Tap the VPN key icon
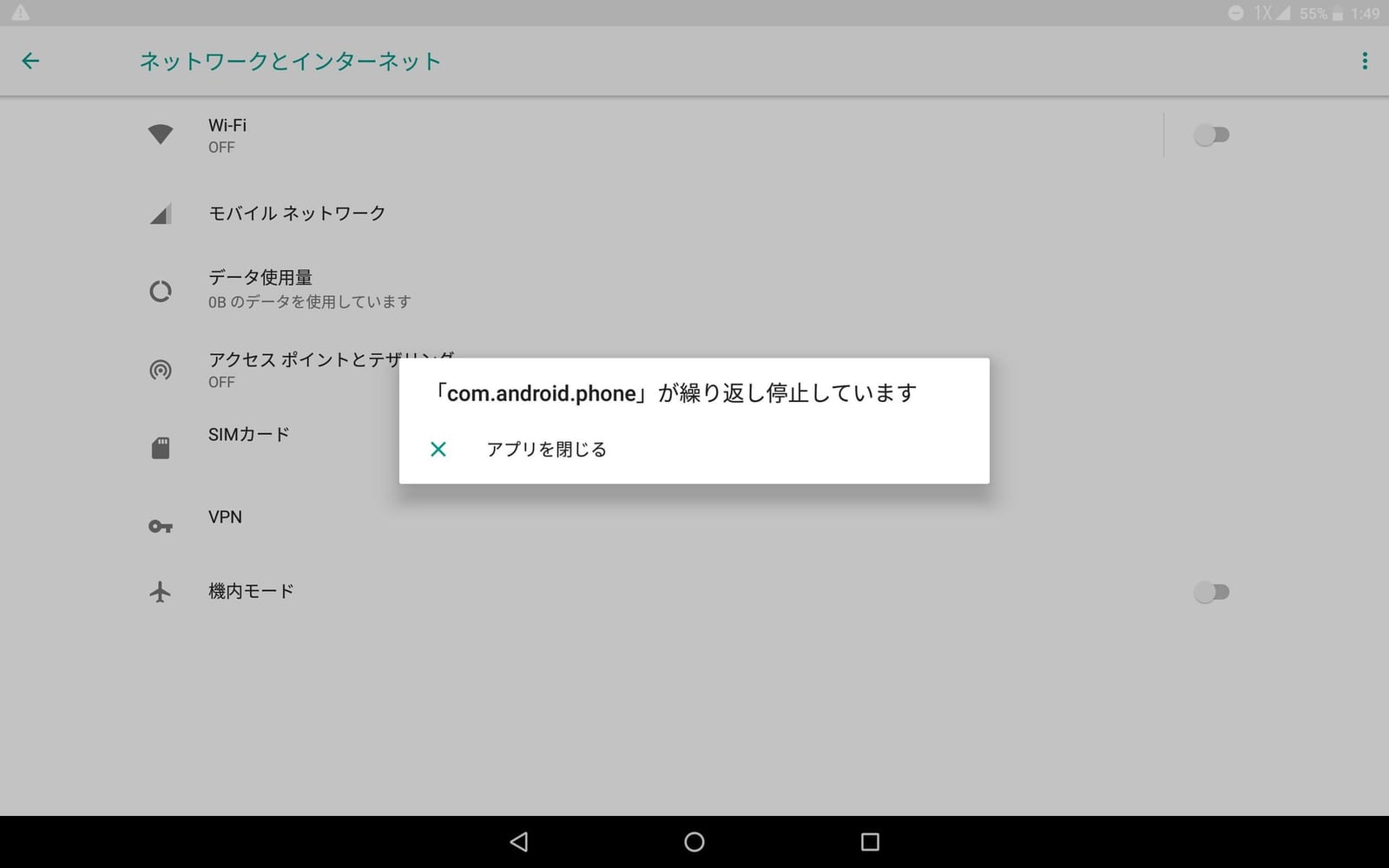The height and width of the screenshot is (868, 1389). [x=161, y=526]
